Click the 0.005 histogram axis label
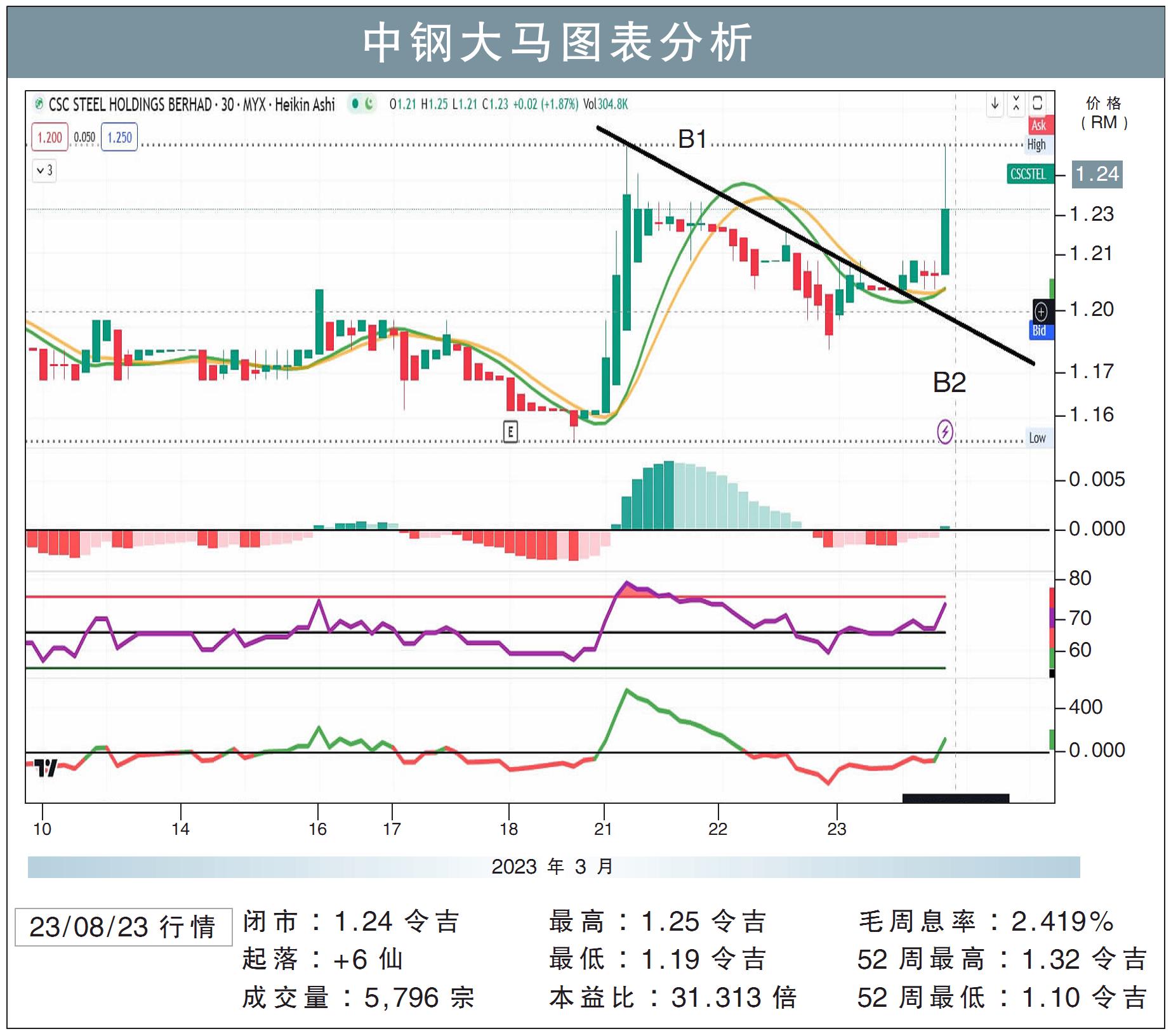Viewport: 1171px width, 1036px height. pyautogui.click(x=1097, y=480)
